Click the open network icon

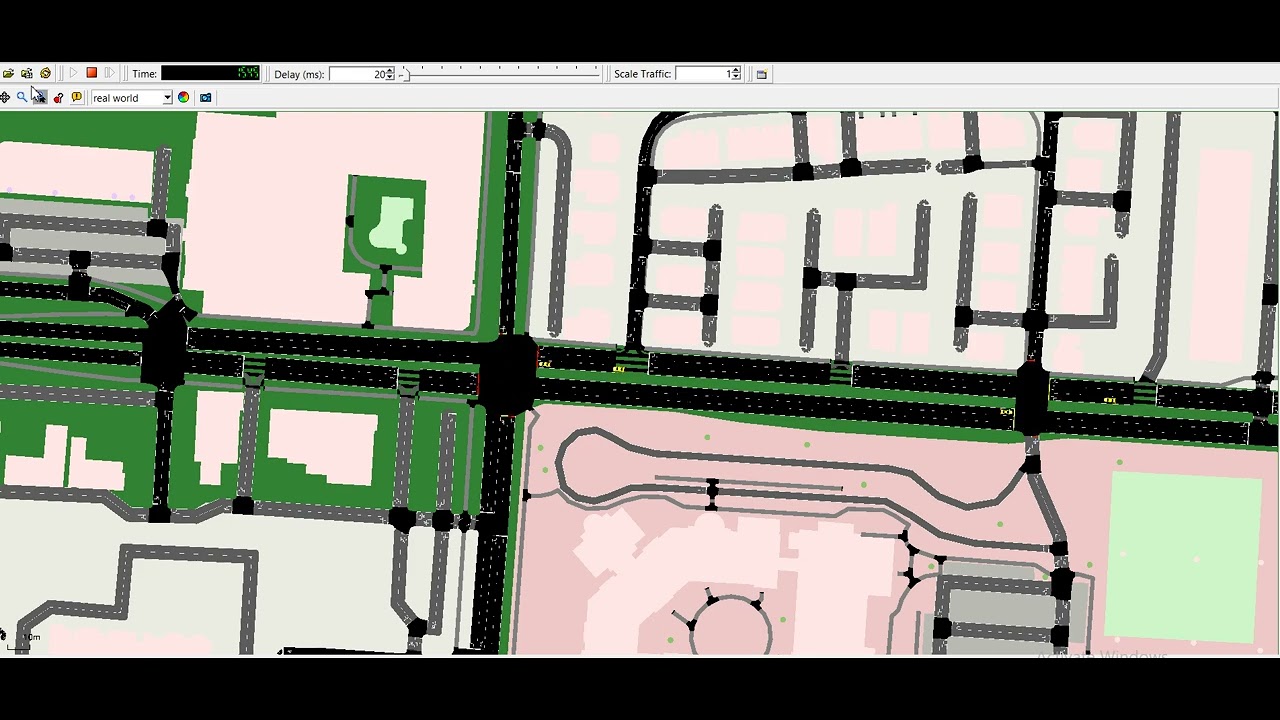[27, 74]
